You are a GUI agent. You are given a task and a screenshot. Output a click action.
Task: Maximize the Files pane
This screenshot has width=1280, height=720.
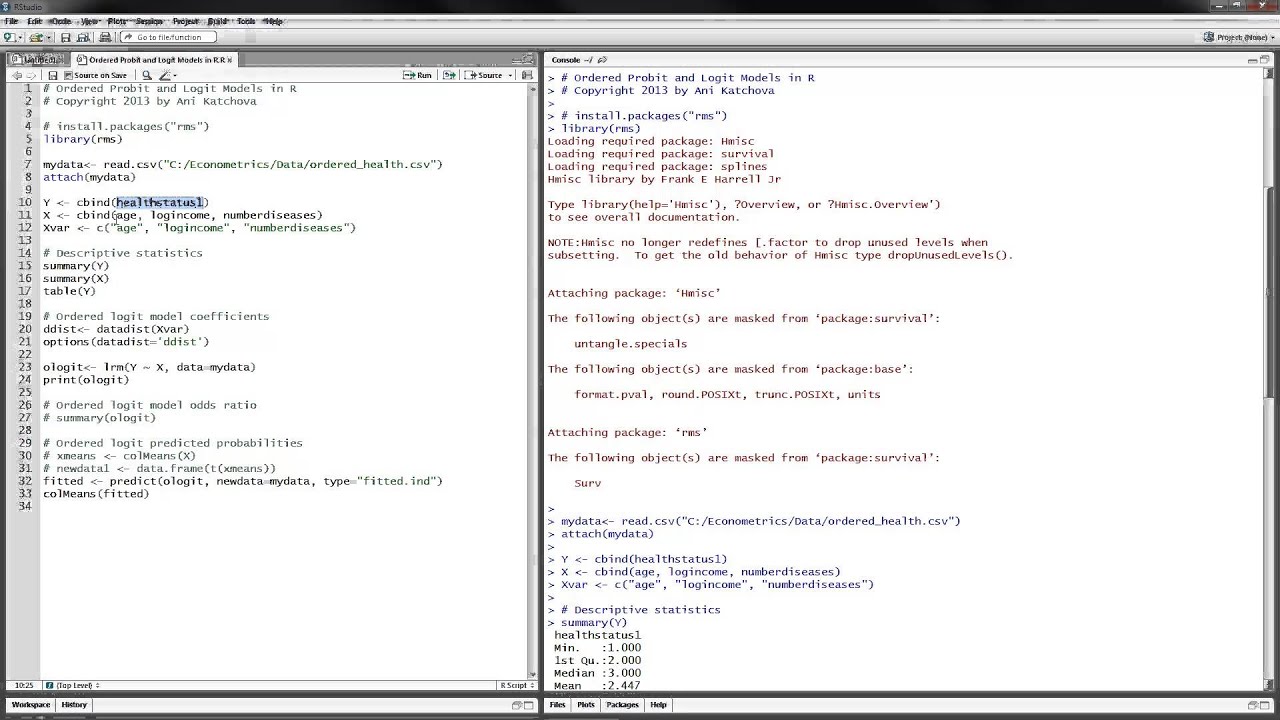[x=1266, y=705]
